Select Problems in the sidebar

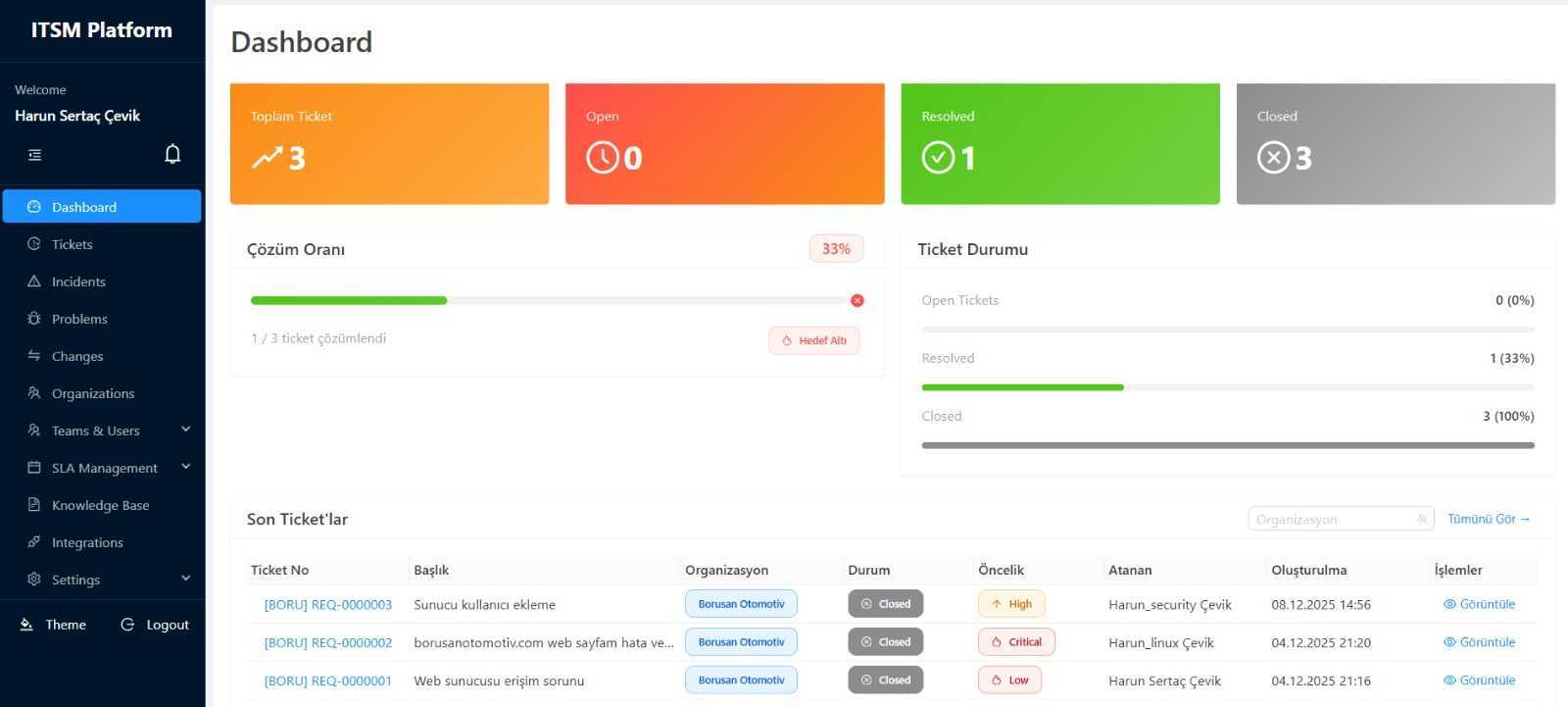pos(102,319)
